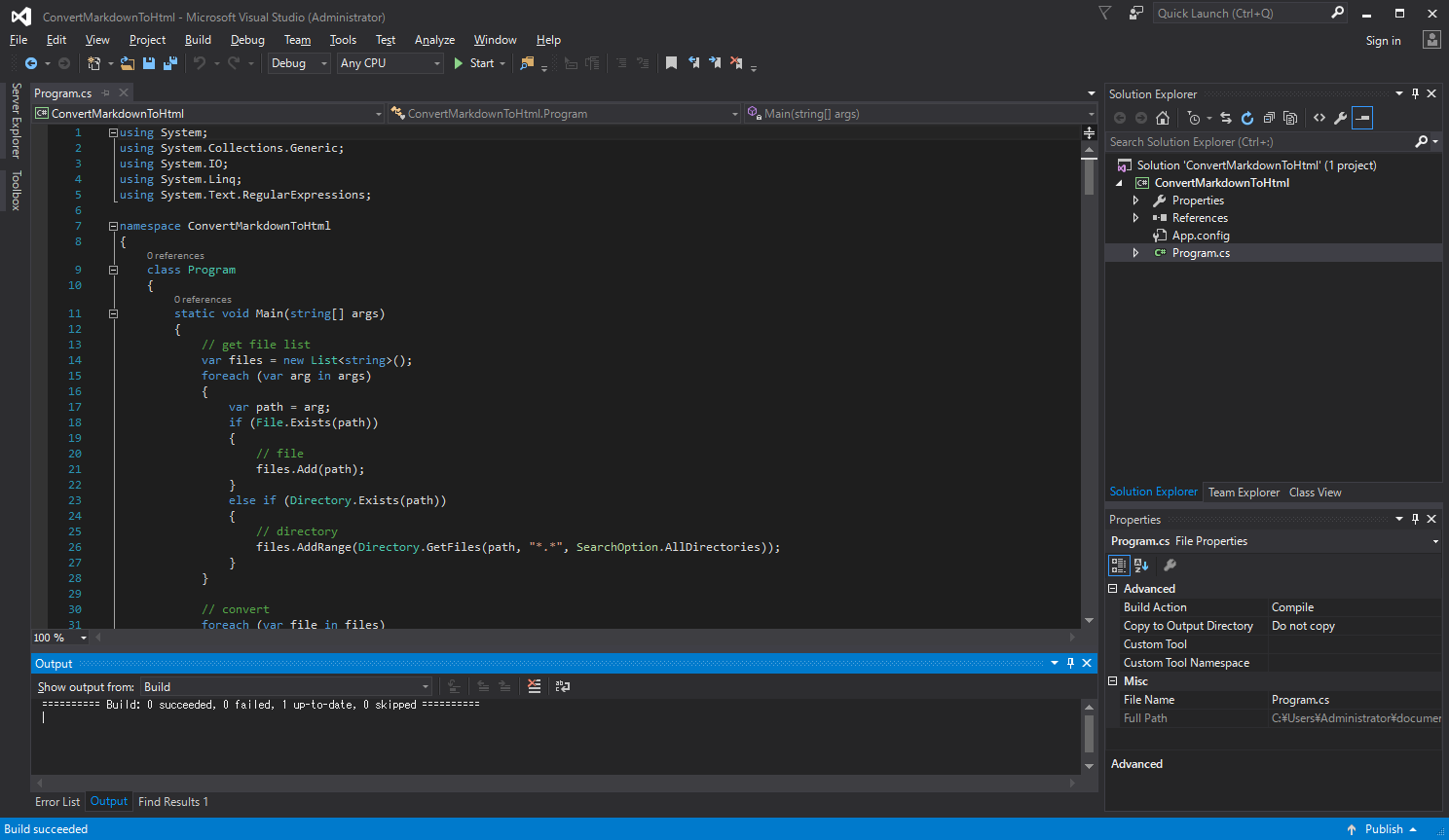
Task: Open the Build menu
Action: pyautogui.click(x=198, y=40)
